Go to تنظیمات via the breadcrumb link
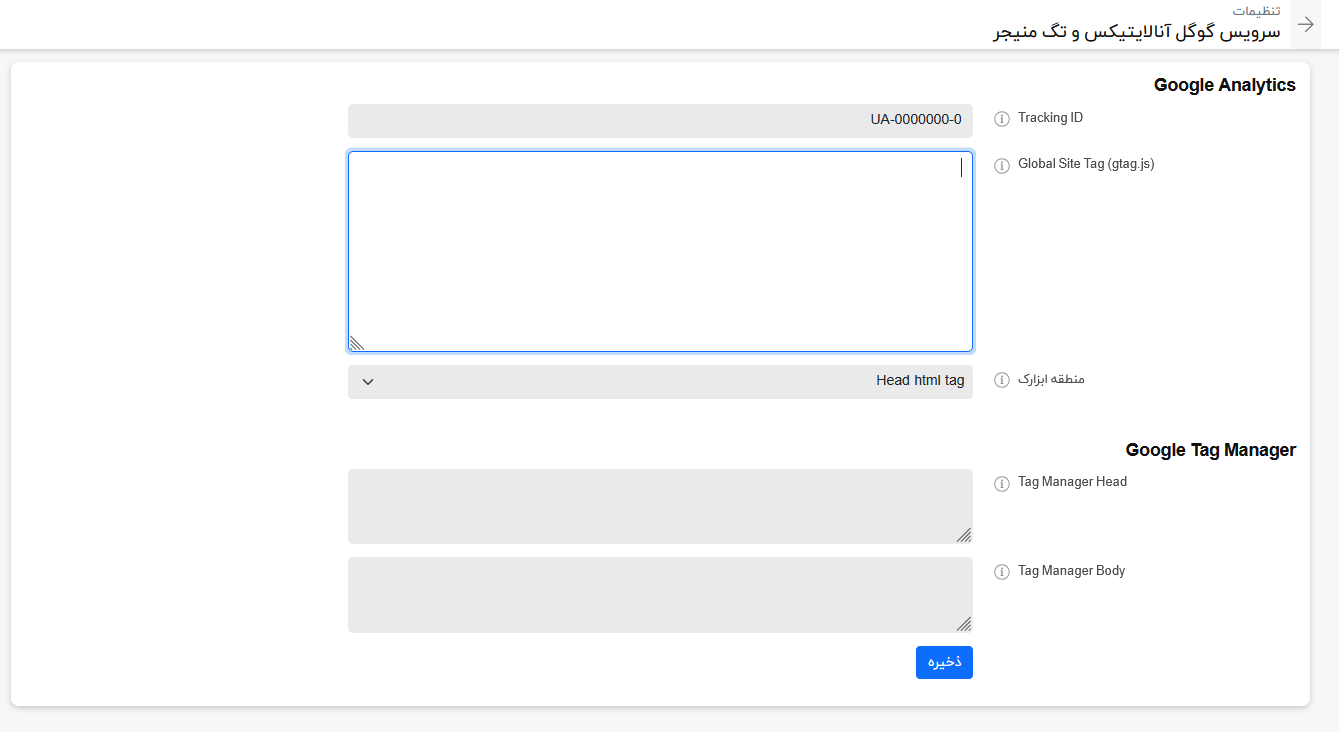The image size is (1339, 732). (1256, 11)
